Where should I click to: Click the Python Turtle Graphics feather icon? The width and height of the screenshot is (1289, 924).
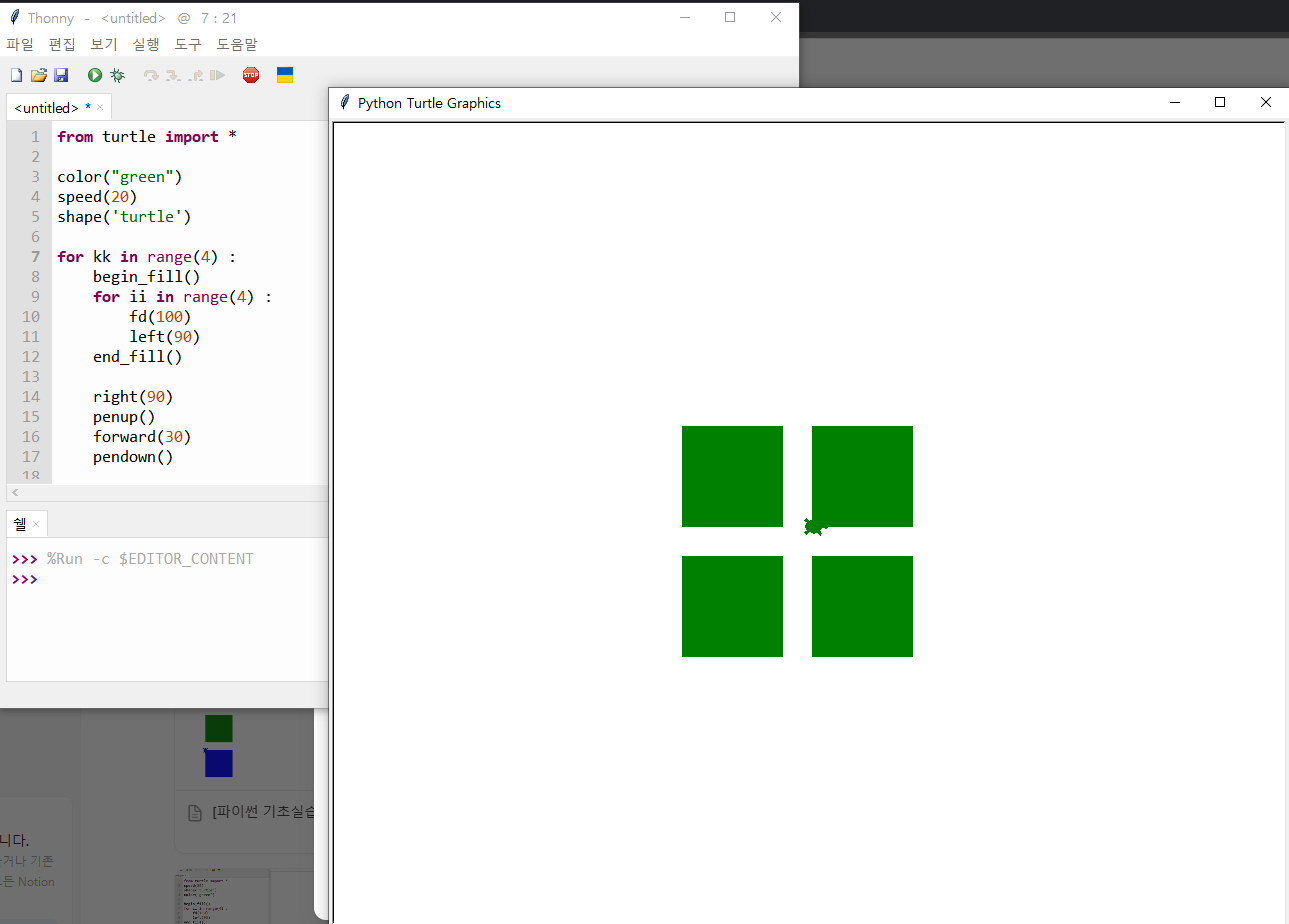point(345,102)
